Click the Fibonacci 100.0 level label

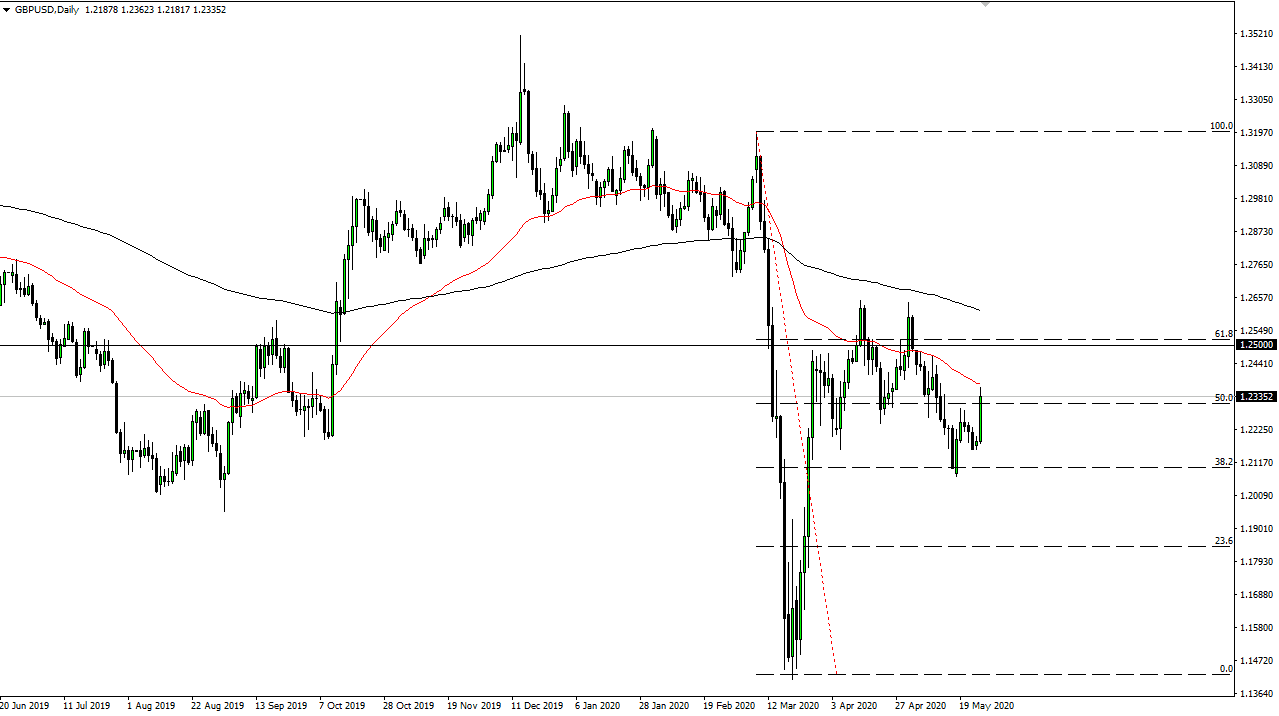click(x=1220, y=126)
